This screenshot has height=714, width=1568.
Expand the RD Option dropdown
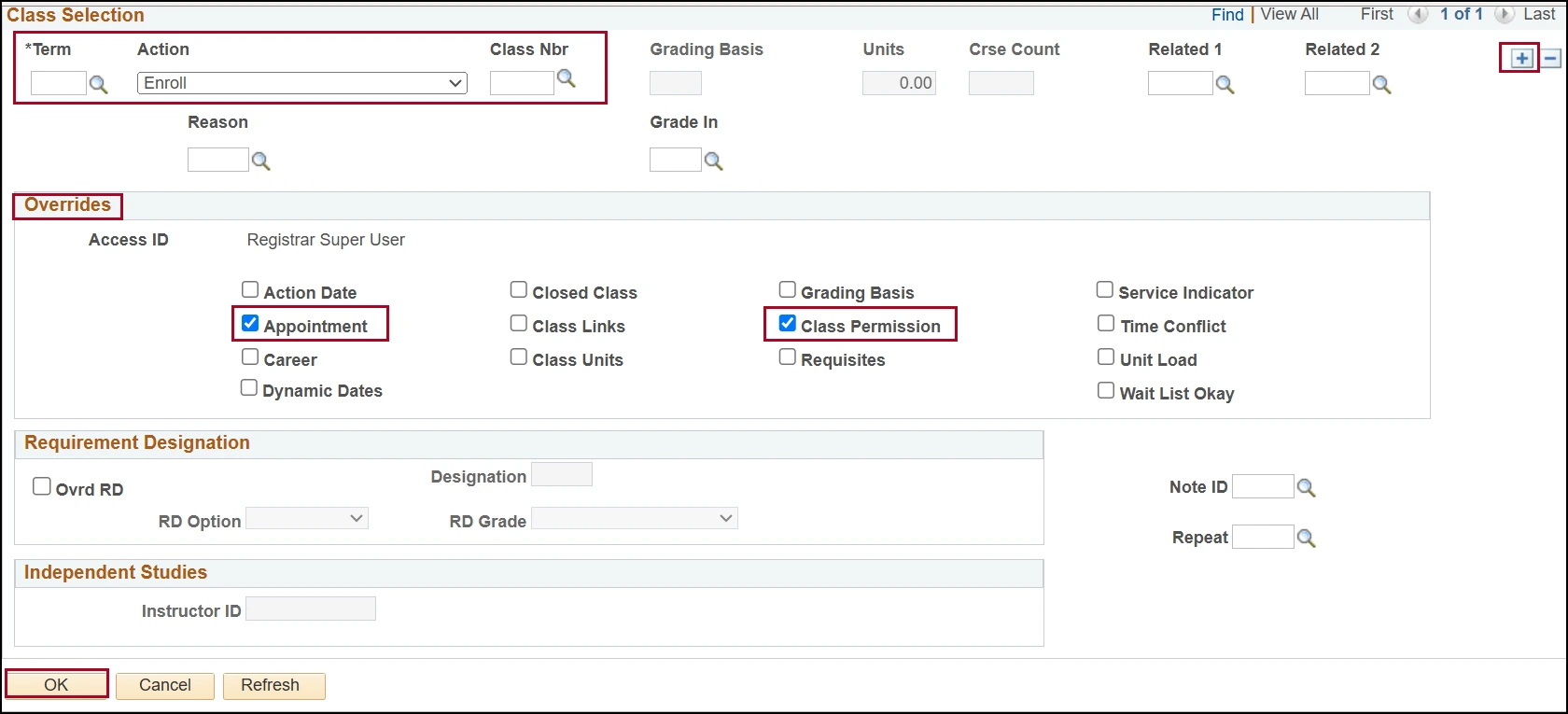306,519
